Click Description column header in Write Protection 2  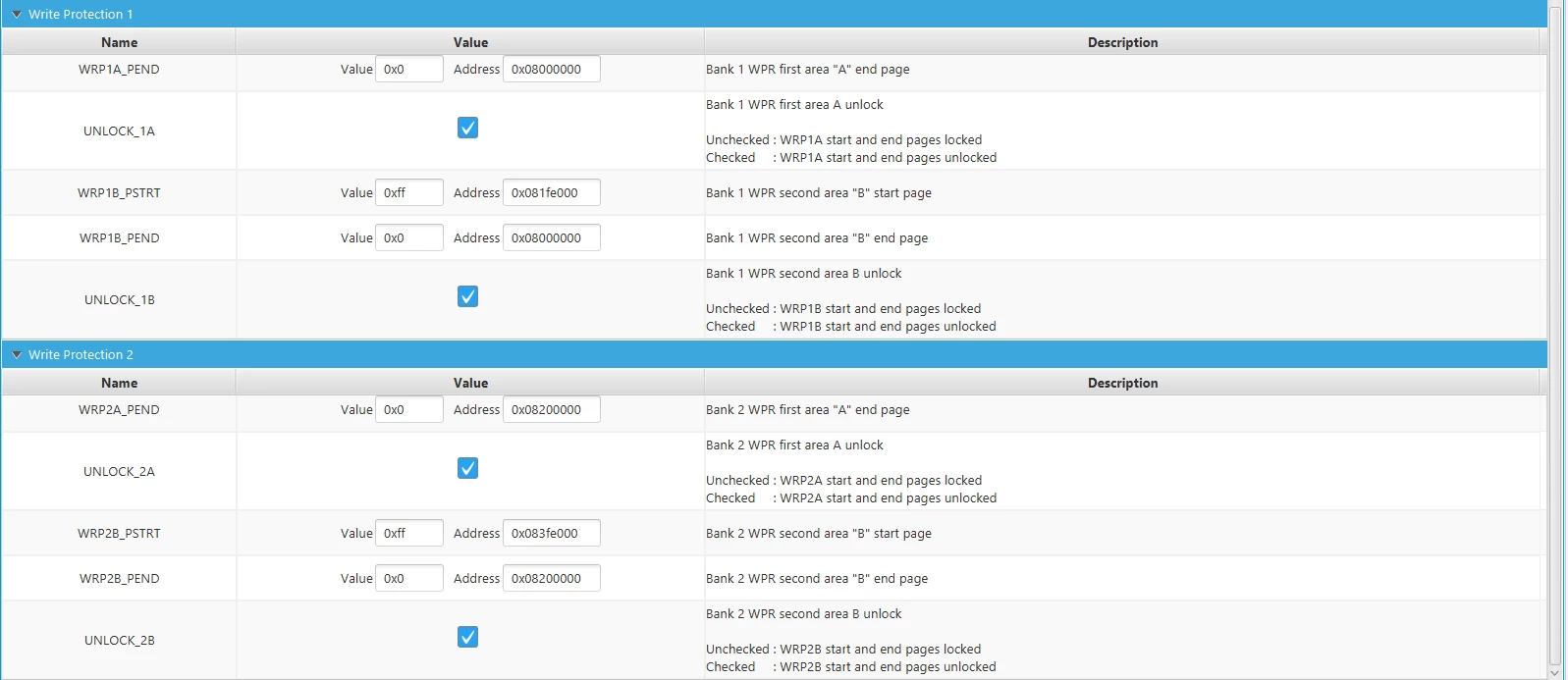click(1122, 383)
